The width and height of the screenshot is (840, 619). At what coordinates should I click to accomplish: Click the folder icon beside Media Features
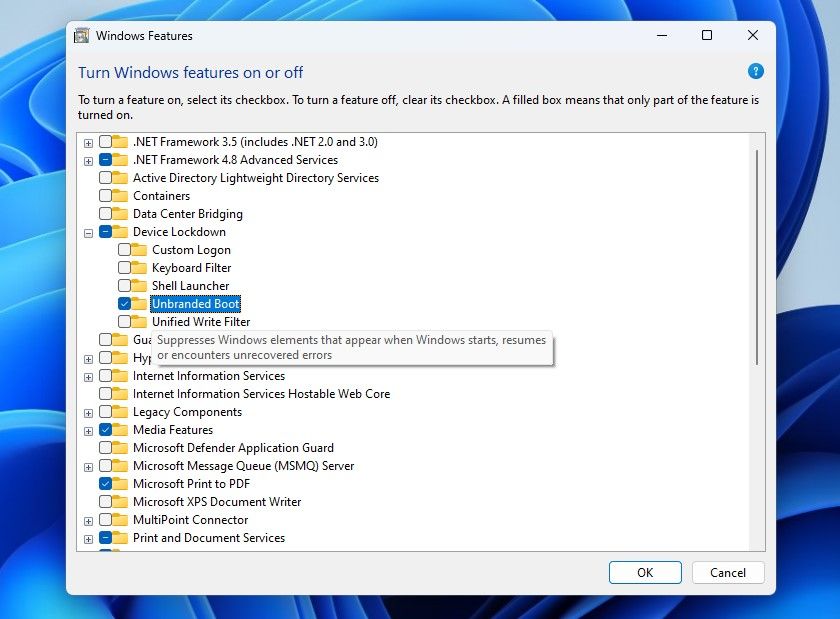[x=121, y=430]
